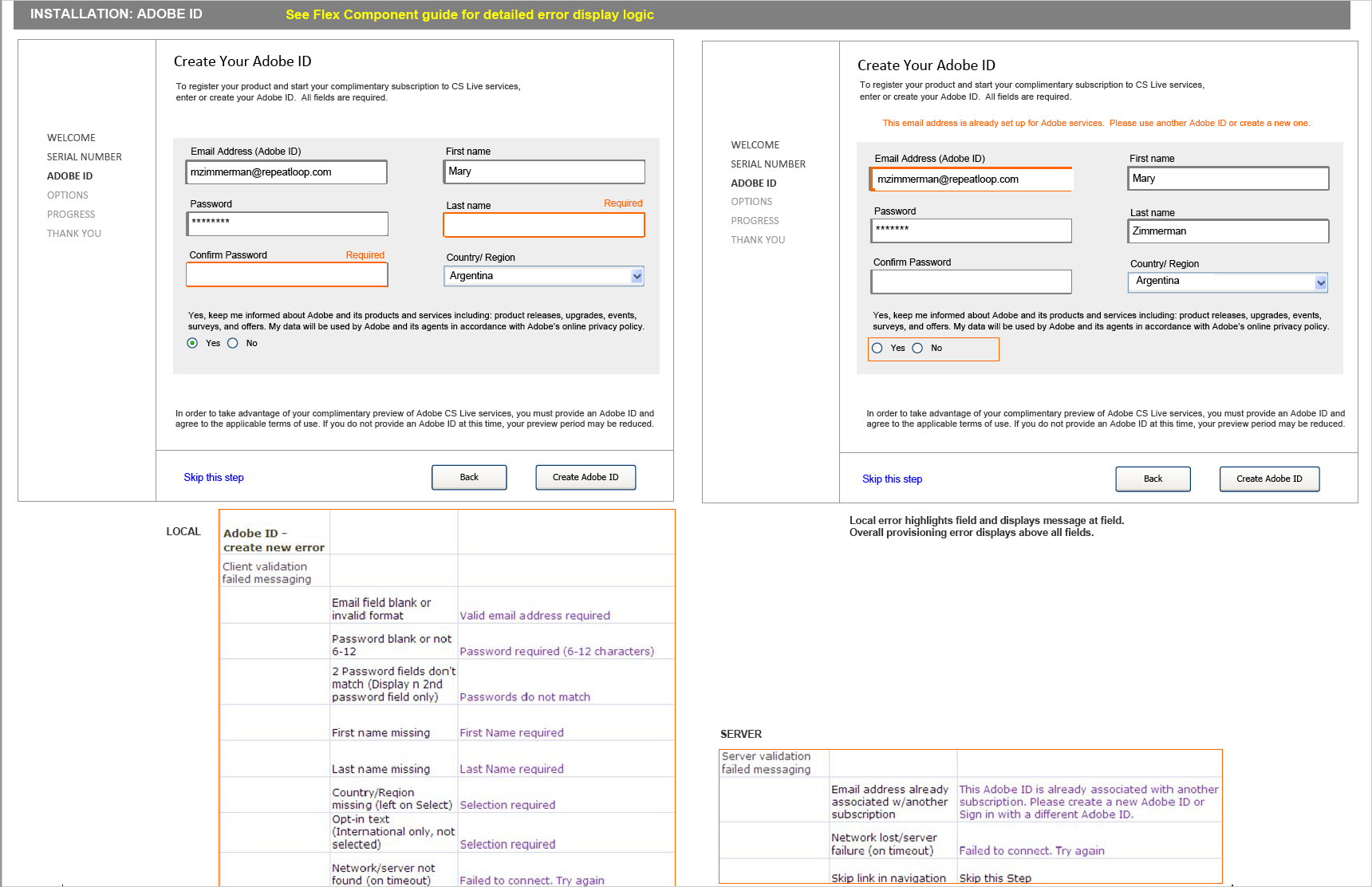Image resolution: width=1372 pixels, height=887 pixels.
Task: Click Required label above Last name field
Action: click(623, 203)
